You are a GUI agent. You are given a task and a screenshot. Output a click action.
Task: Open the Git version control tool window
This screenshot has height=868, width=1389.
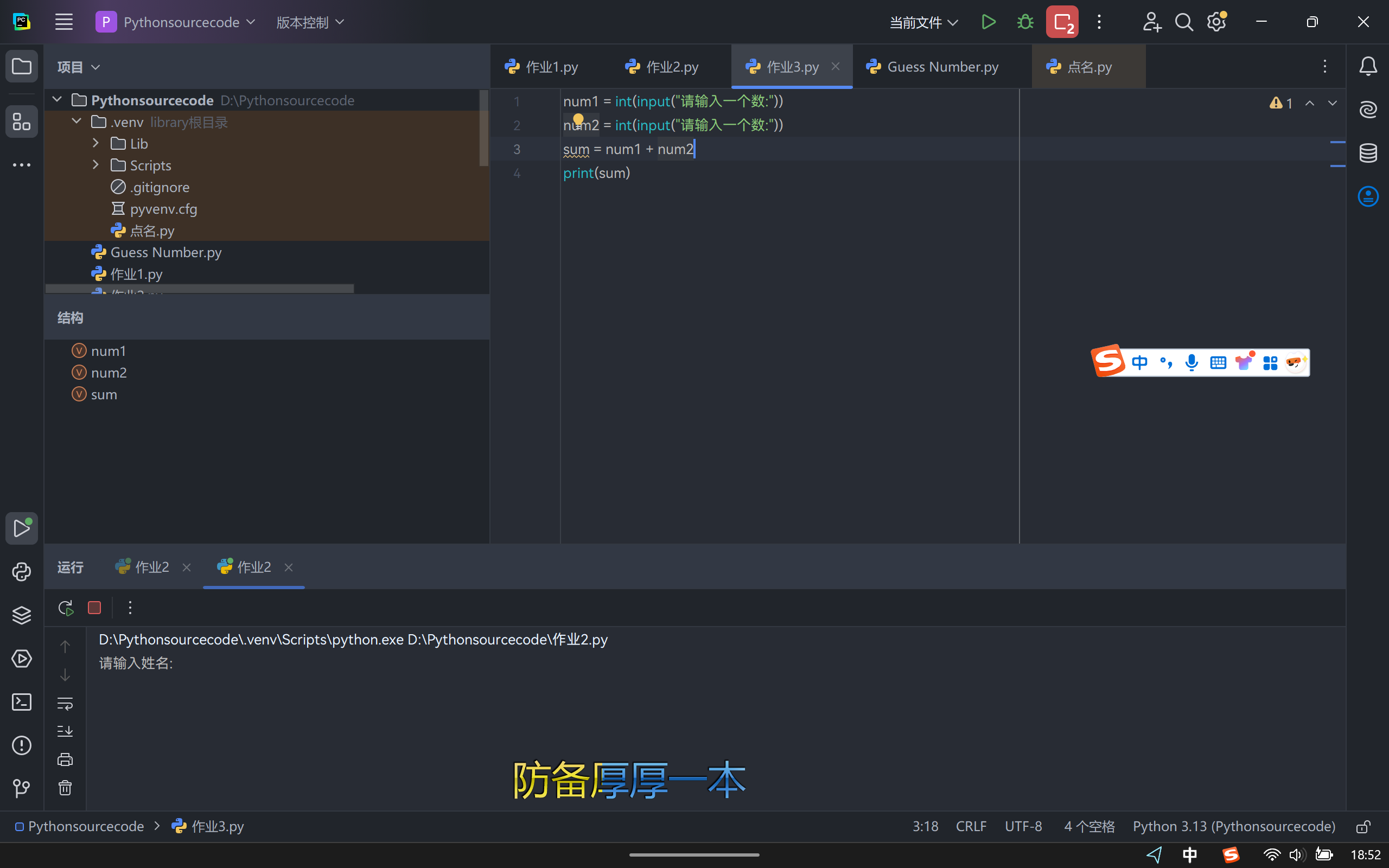coord(21,788)
